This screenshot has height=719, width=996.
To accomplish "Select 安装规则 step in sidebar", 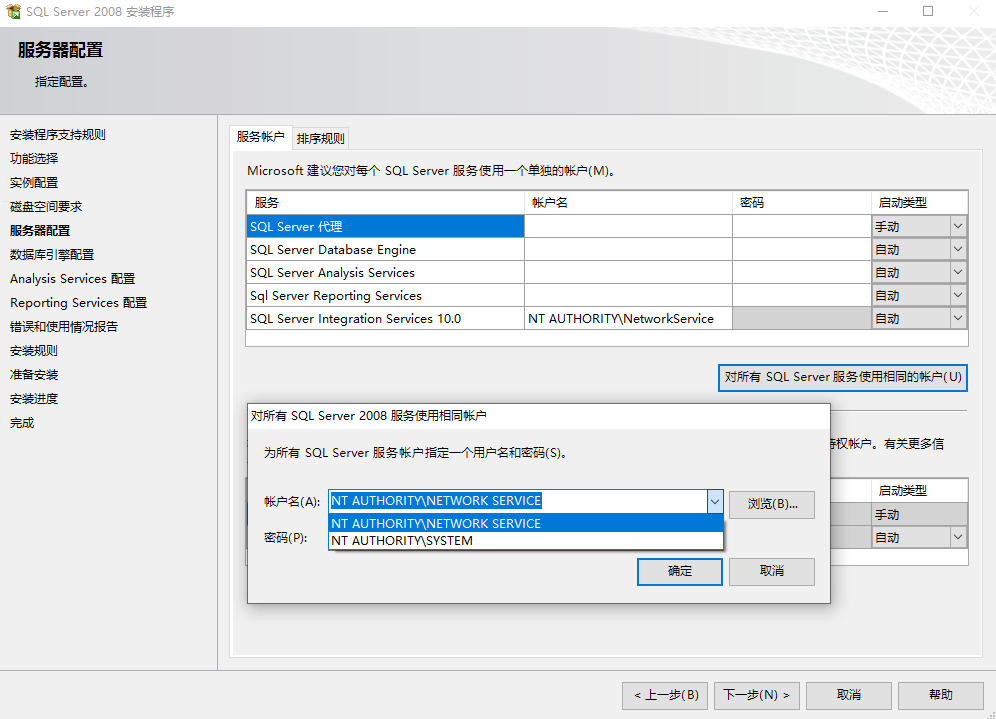I will pyautogui.click(x=34, y=351).
